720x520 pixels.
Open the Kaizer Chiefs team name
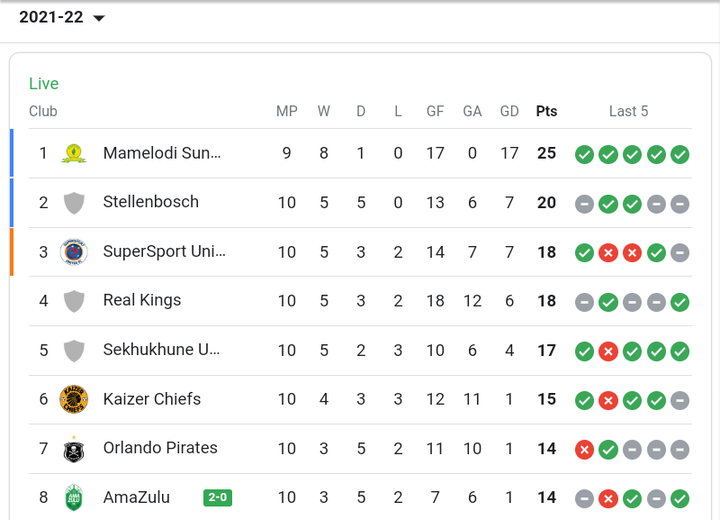(x=152, y=399)
